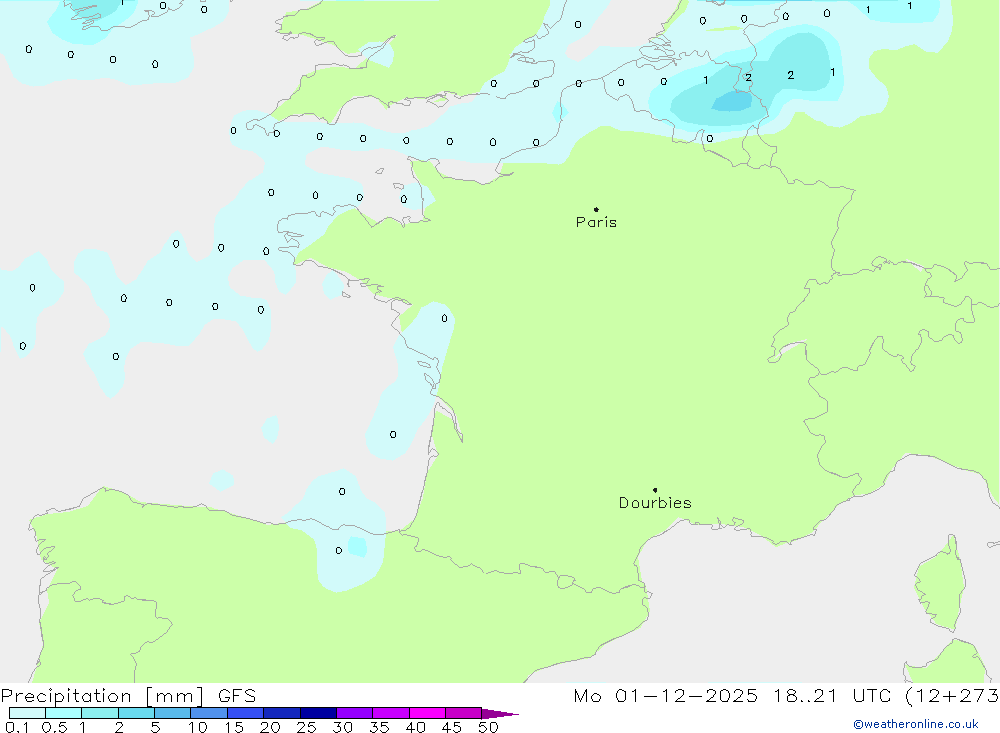
Task: Click the black dot marking Dourbies
Action: click(x=655, y=490)
